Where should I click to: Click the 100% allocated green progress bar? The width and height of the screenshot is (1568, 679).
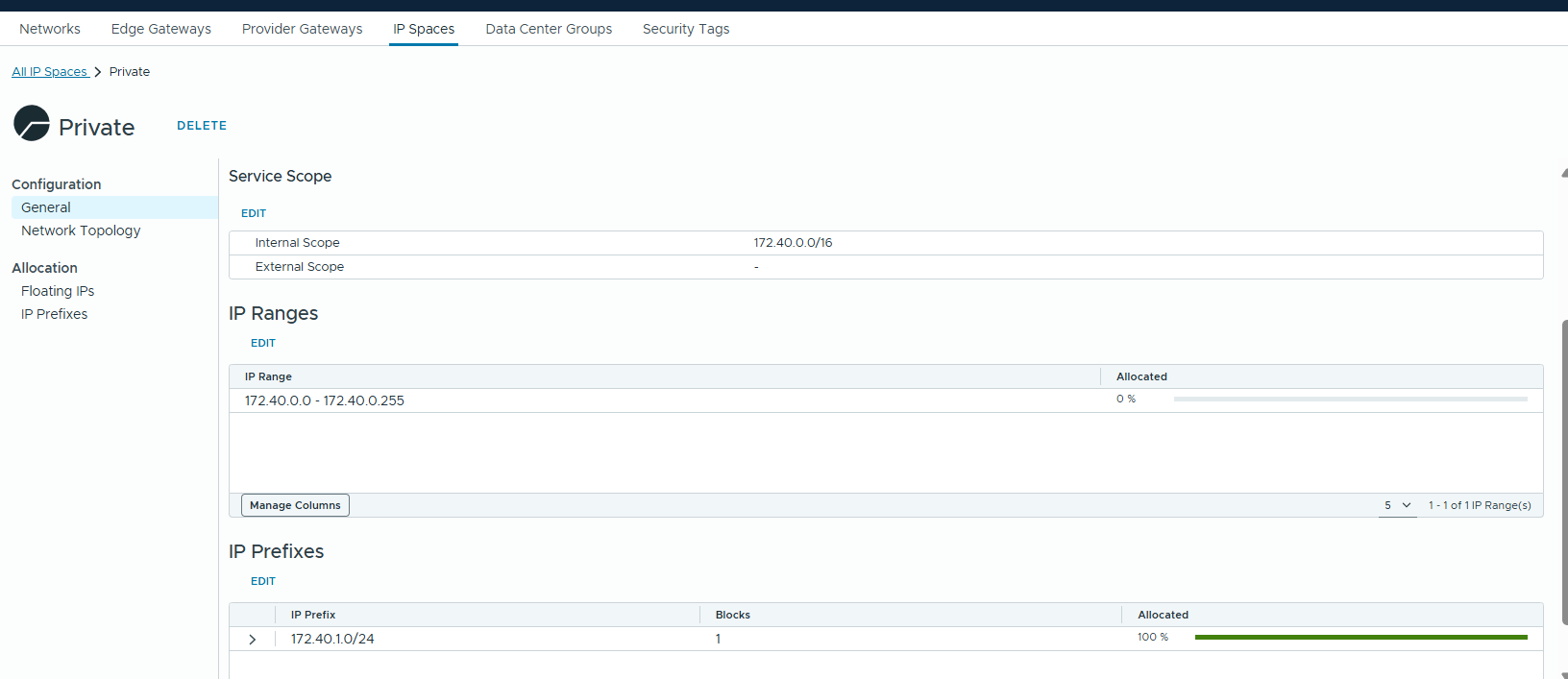(1360, 638)
